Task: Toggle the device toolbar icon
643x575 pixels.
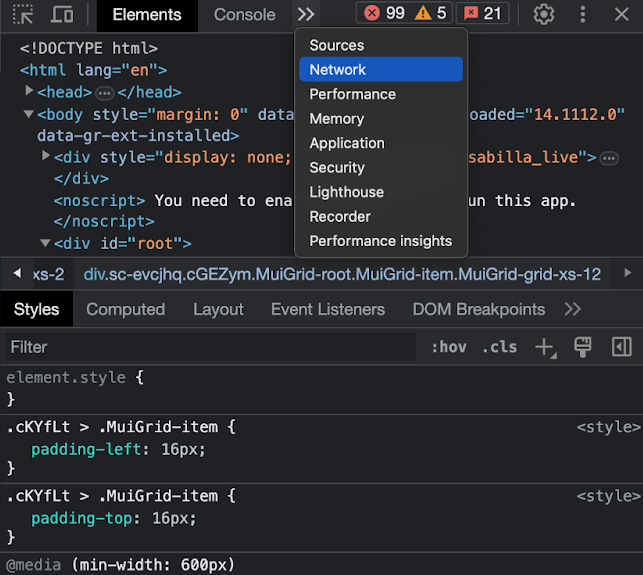Action: [x=62, y=14]
